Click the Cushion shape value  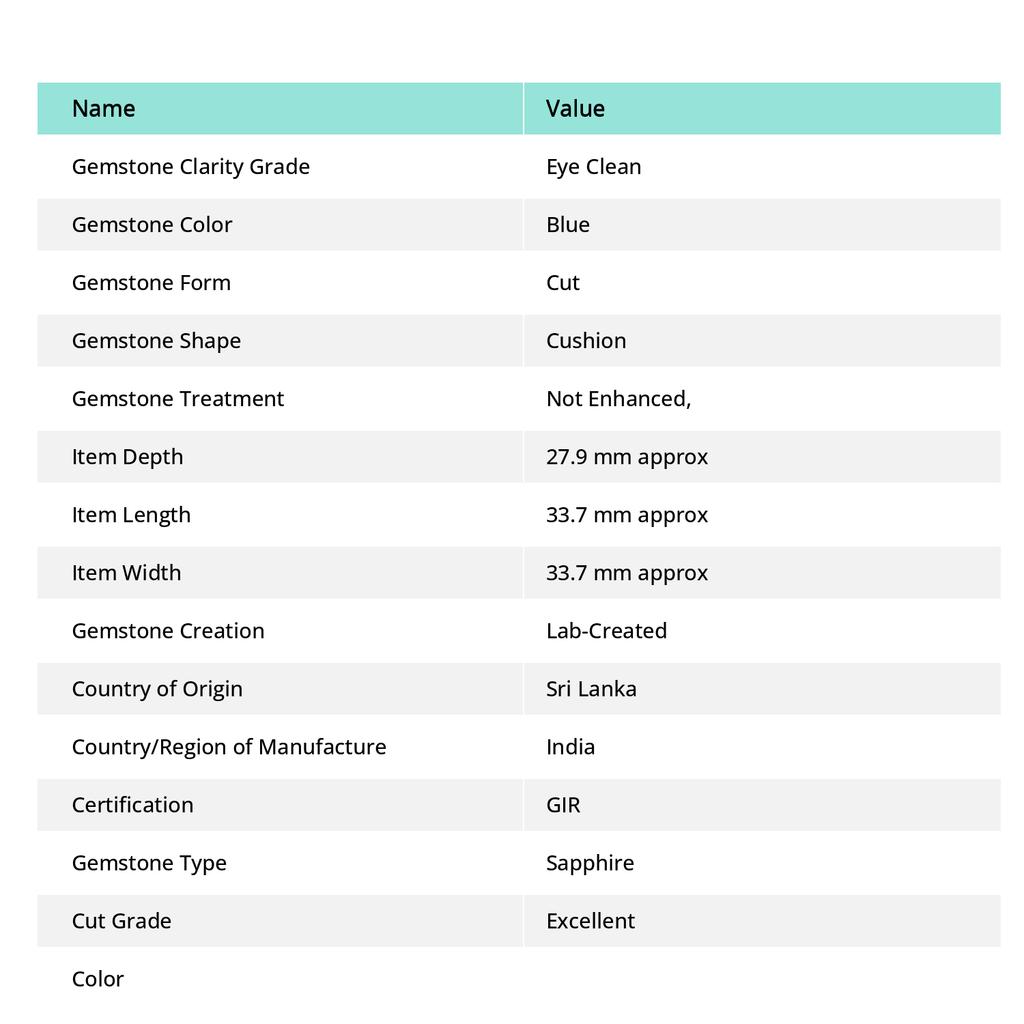[586, 341]
